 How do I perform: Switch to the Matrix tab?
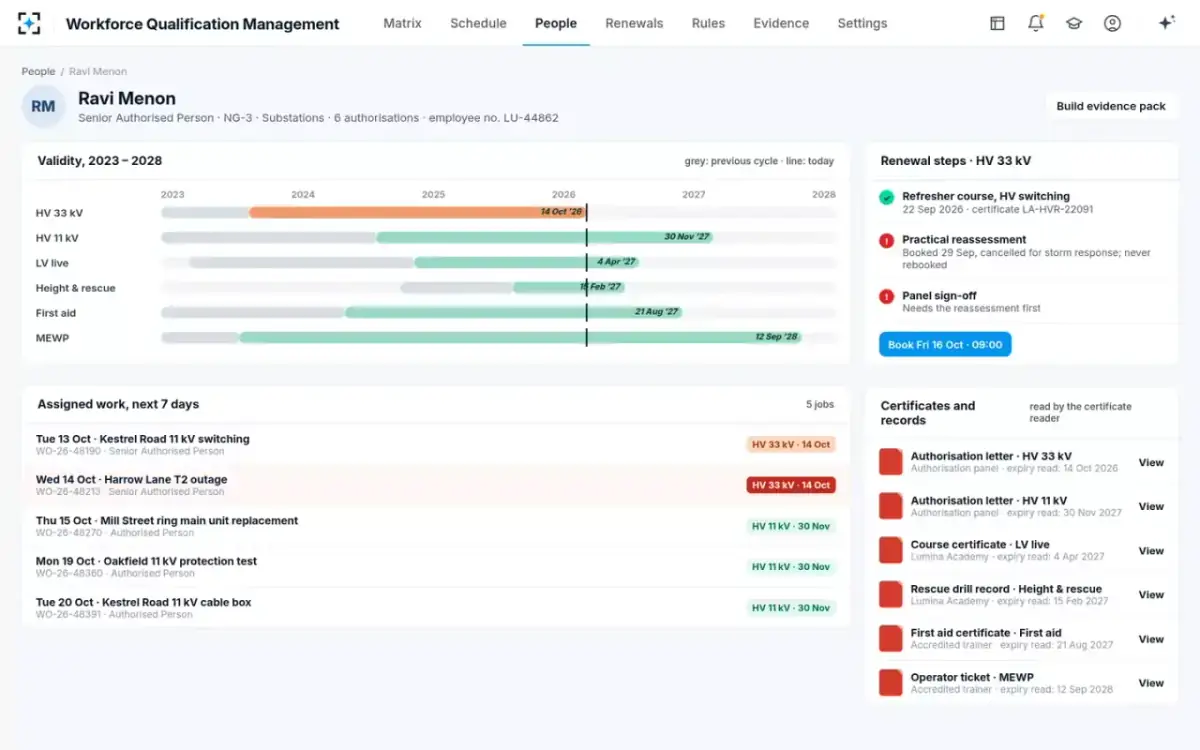pos(402,23)
